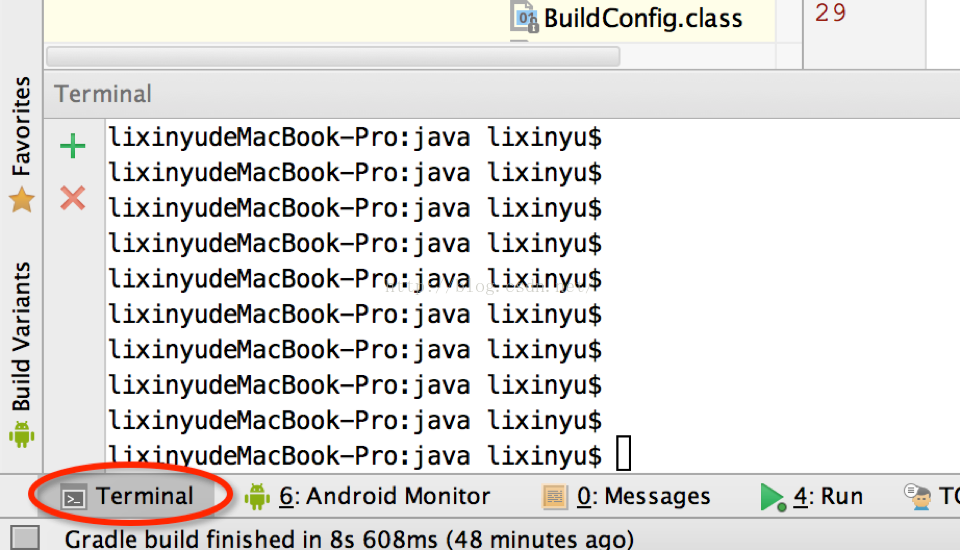Click the terminal cursor on last prompt
The width and height of the screenshot is (960, 550).
(x=623, y=453)
